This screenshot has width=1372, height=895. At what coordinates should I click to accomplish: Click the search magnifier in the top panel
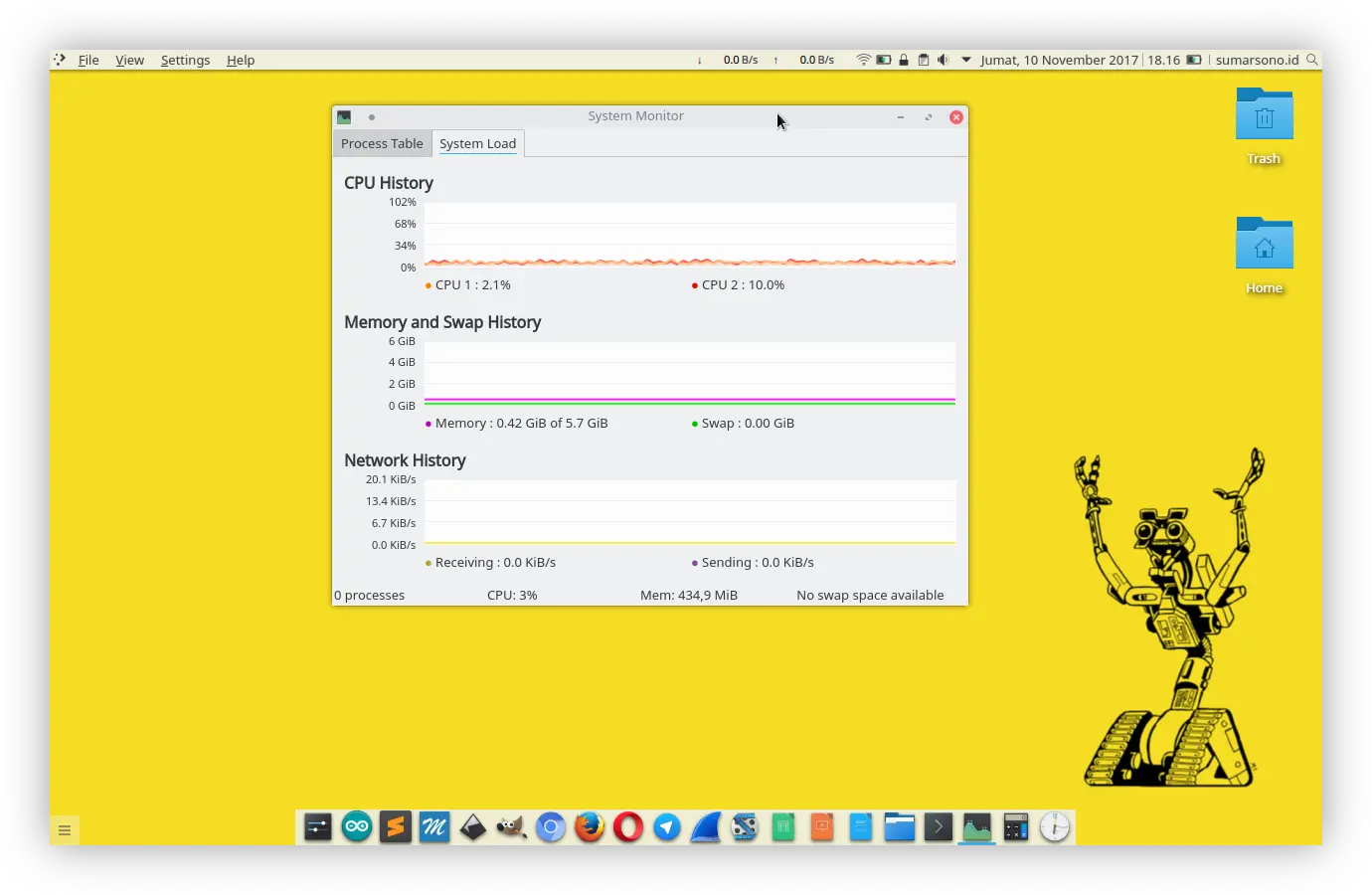click(x=1312, y=60)
